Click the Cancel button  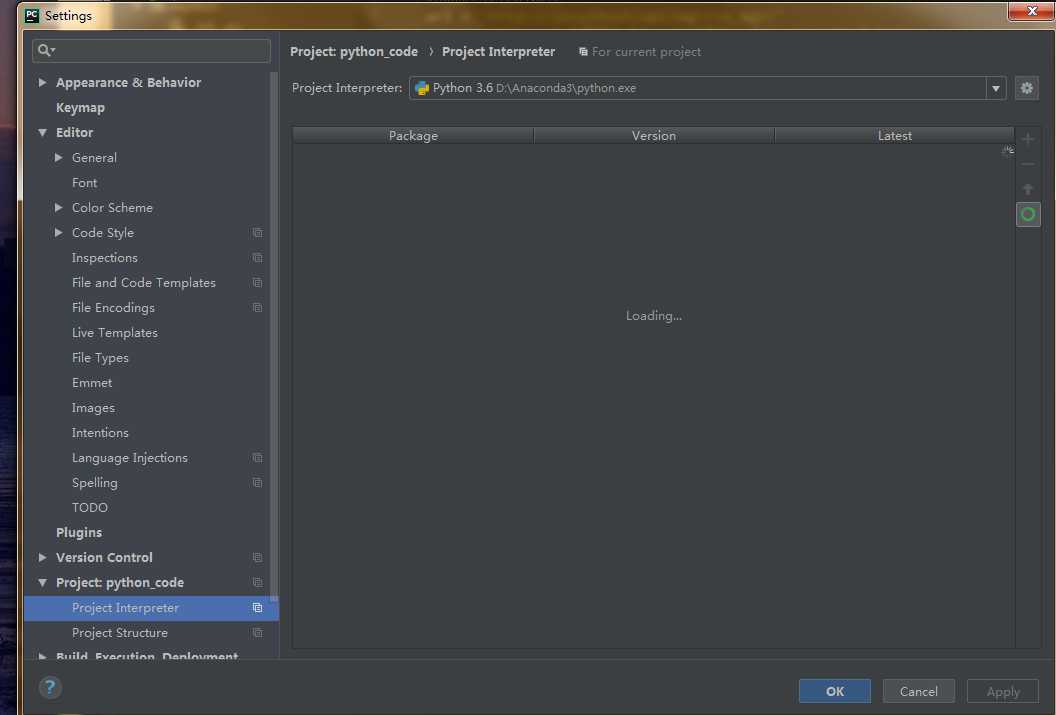pyautogui.click(x=919, y=691)
